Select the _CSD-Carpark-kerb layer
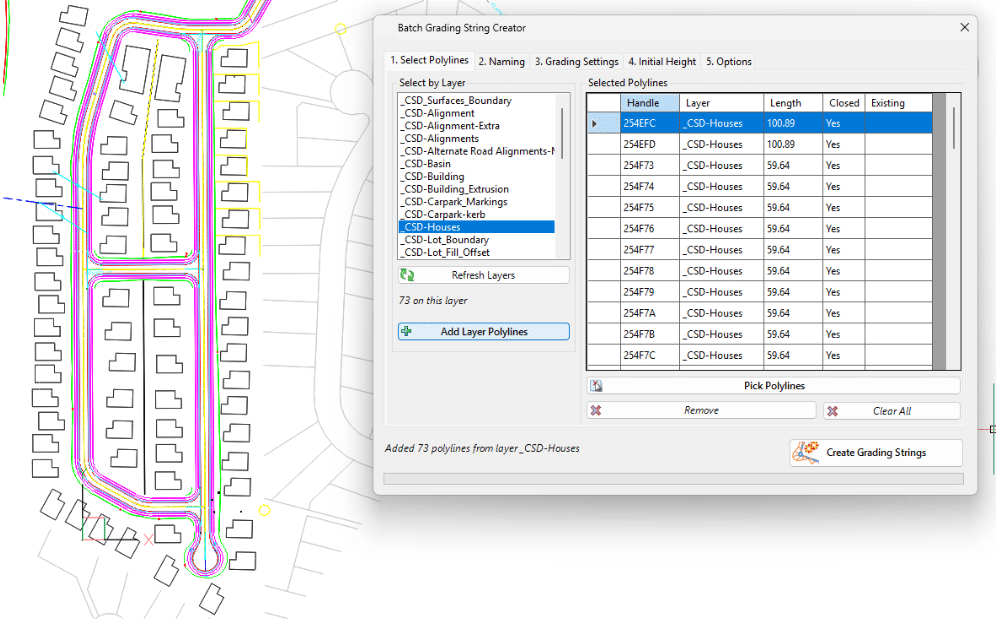This screenshot has height=626, width=1001. pyautogui.click(x=477, y=214)
